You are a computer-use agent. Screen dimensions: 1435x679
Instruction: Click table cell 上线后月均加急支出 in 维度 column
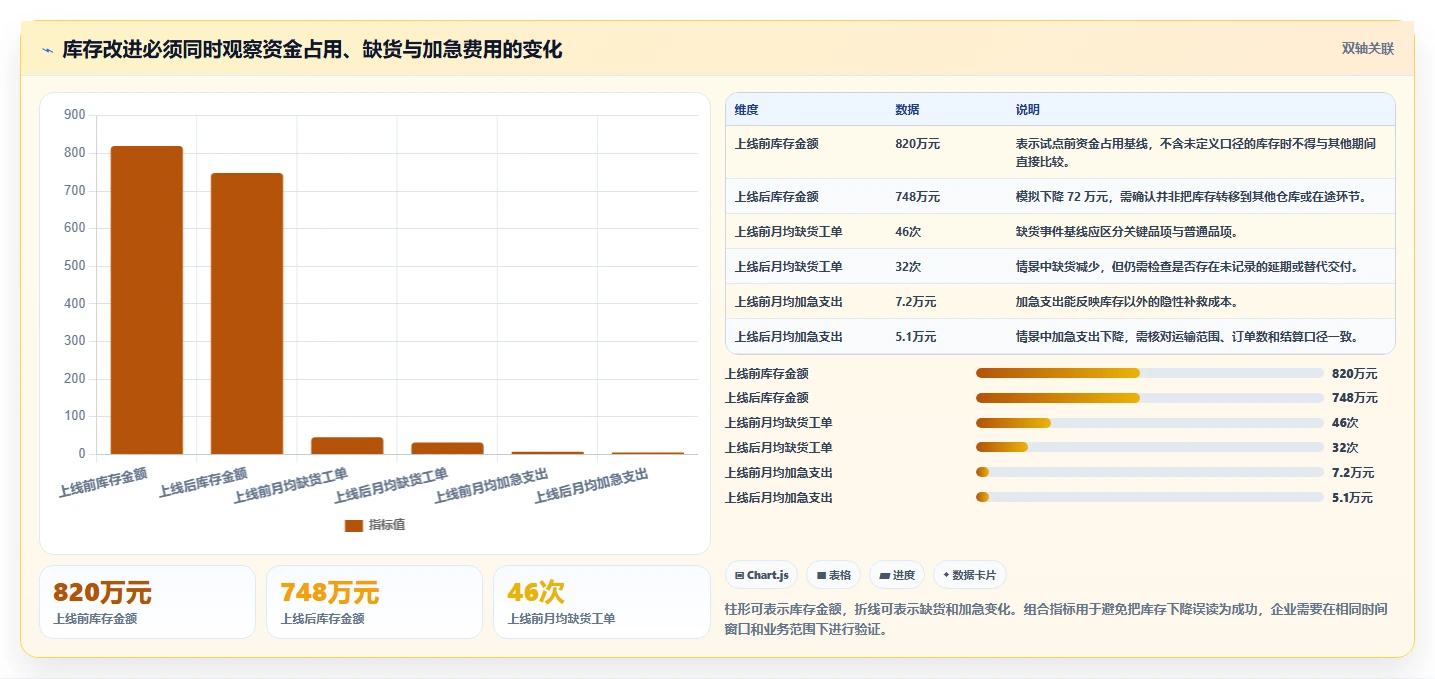click(788, 337)
